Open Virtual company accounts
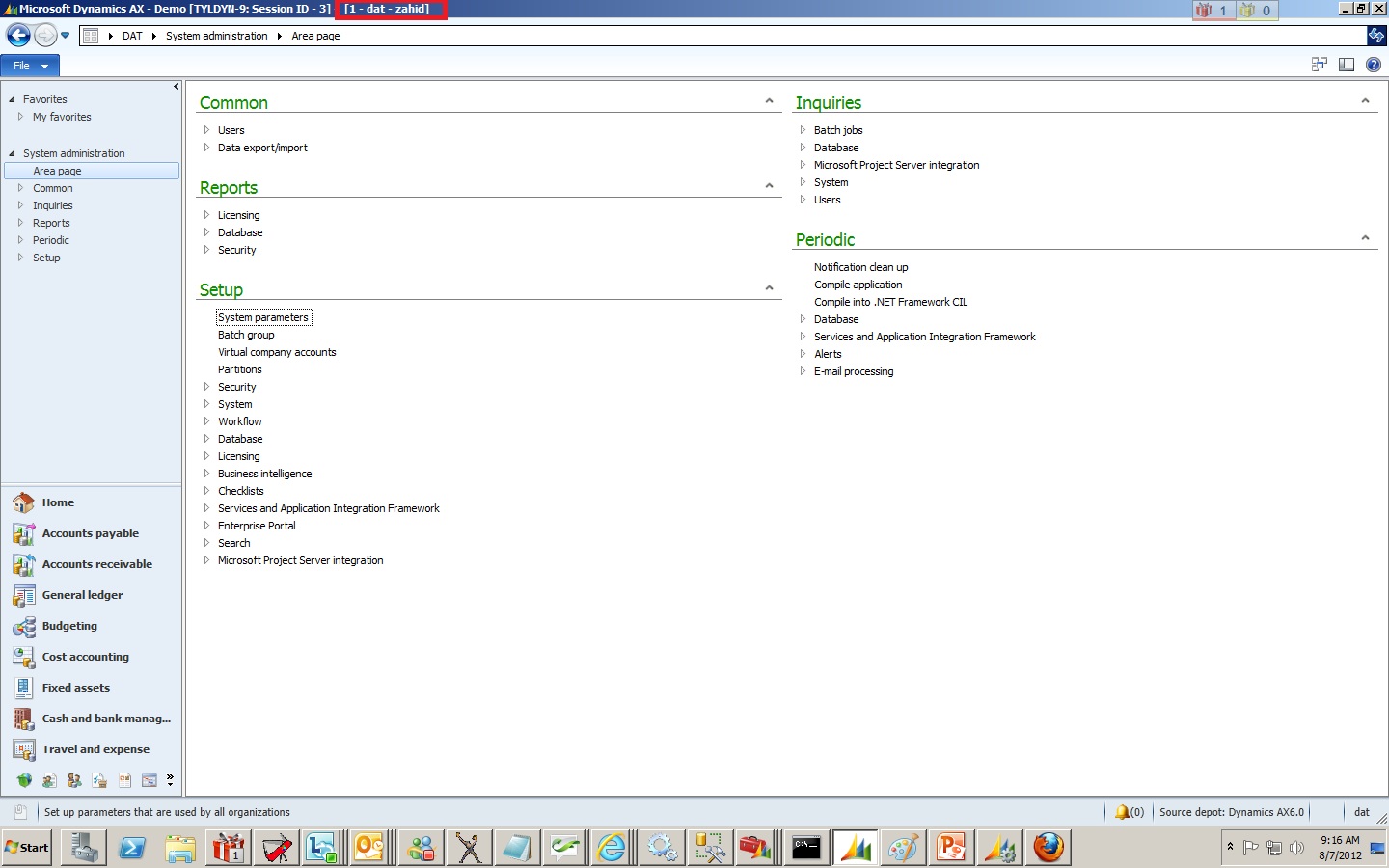This screenshot has height=868, width=1389. tap(277, 352)
